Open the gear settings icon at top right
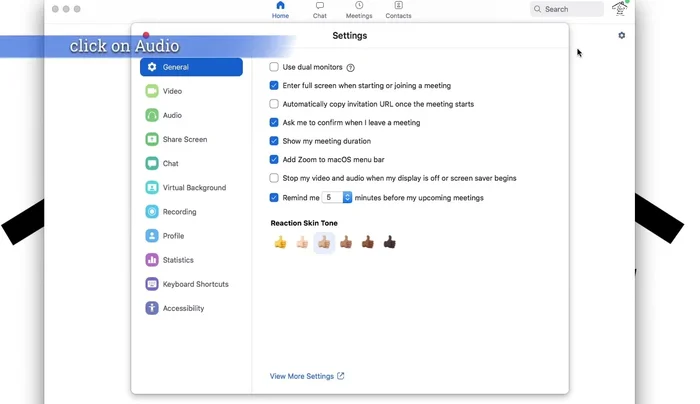The height and width of the screenshot is (404, 700). point(621,36)
